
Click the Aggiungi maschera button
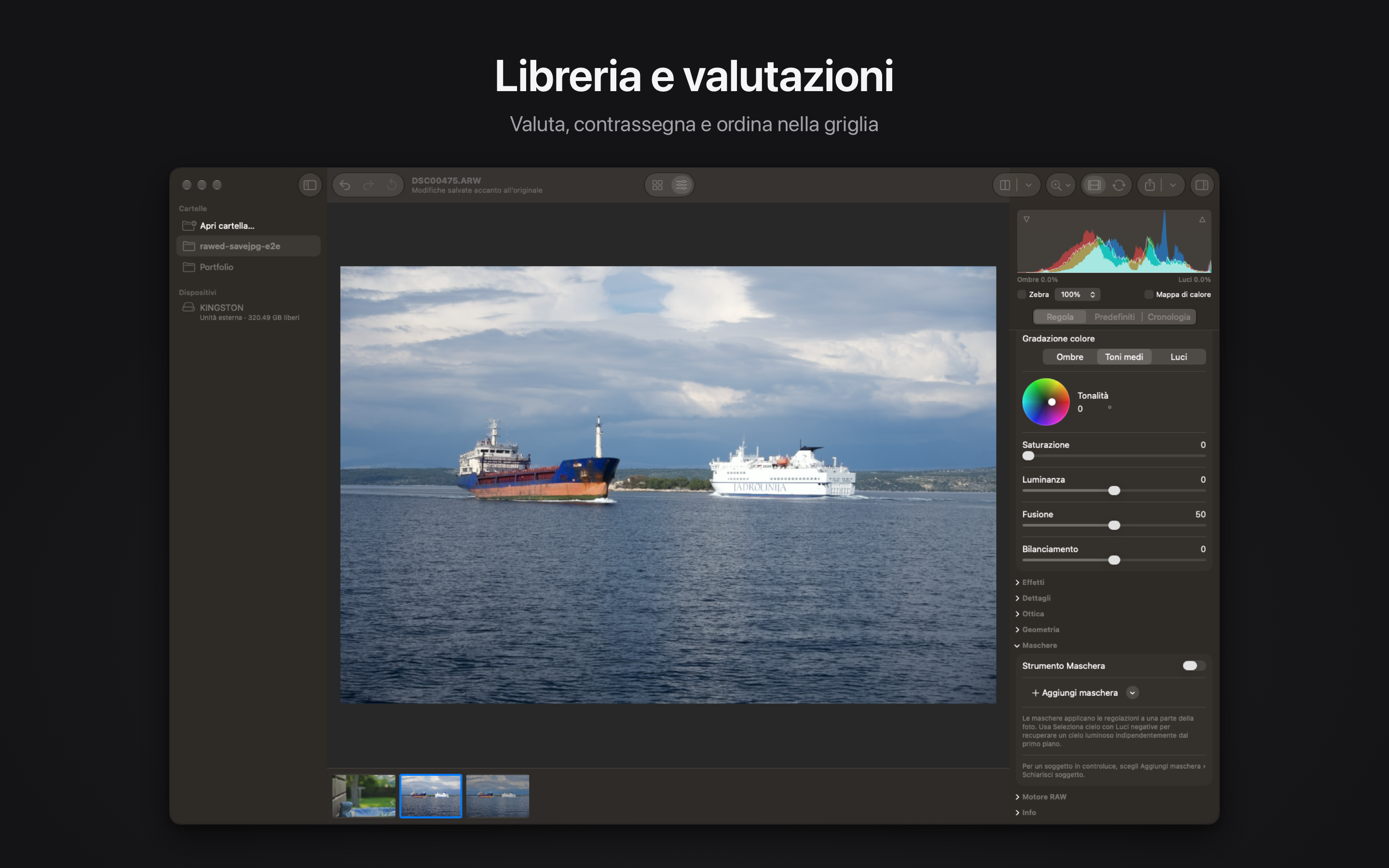click(x=1075, y=693)
